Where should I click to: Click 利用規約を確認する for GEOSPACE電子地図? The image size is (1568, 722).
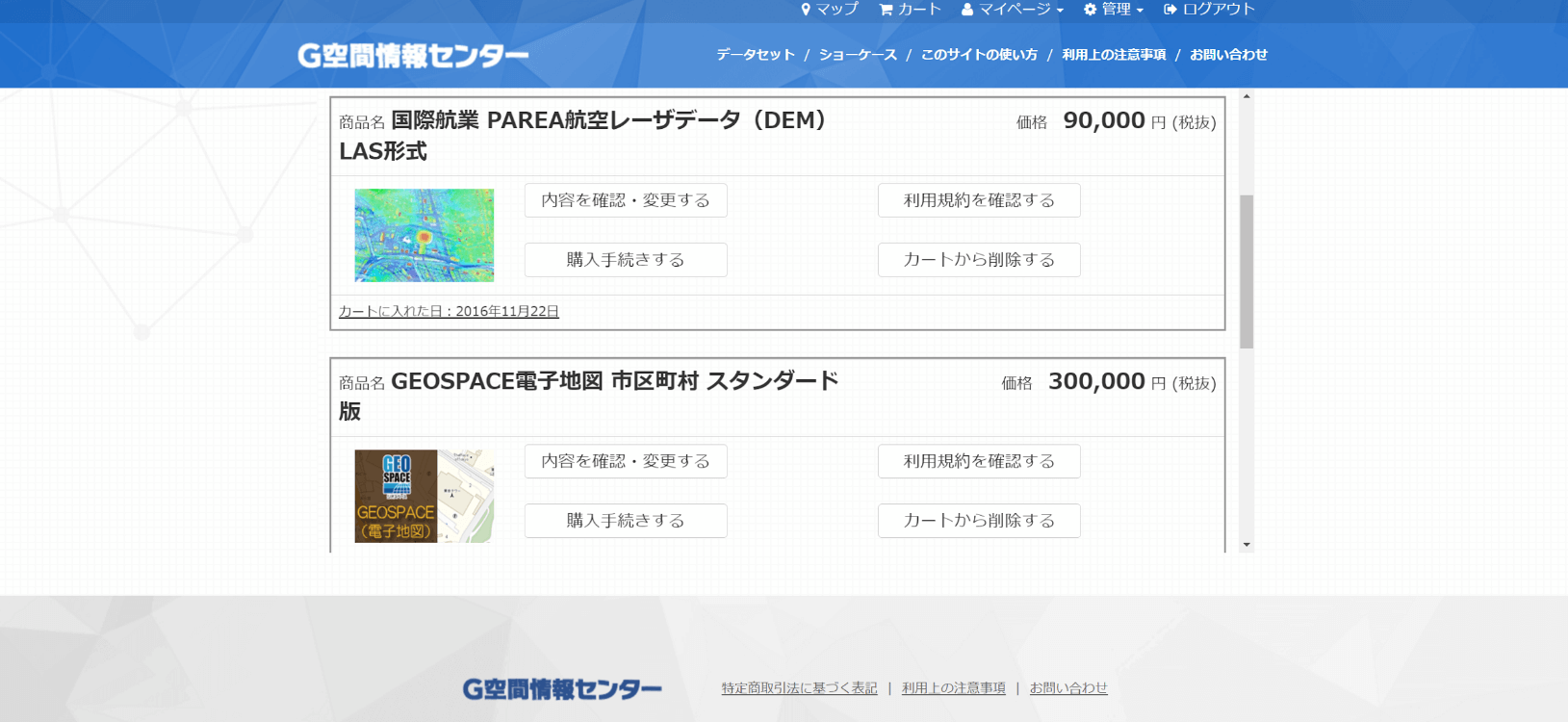pyautogui.click(x=979, y=461)
